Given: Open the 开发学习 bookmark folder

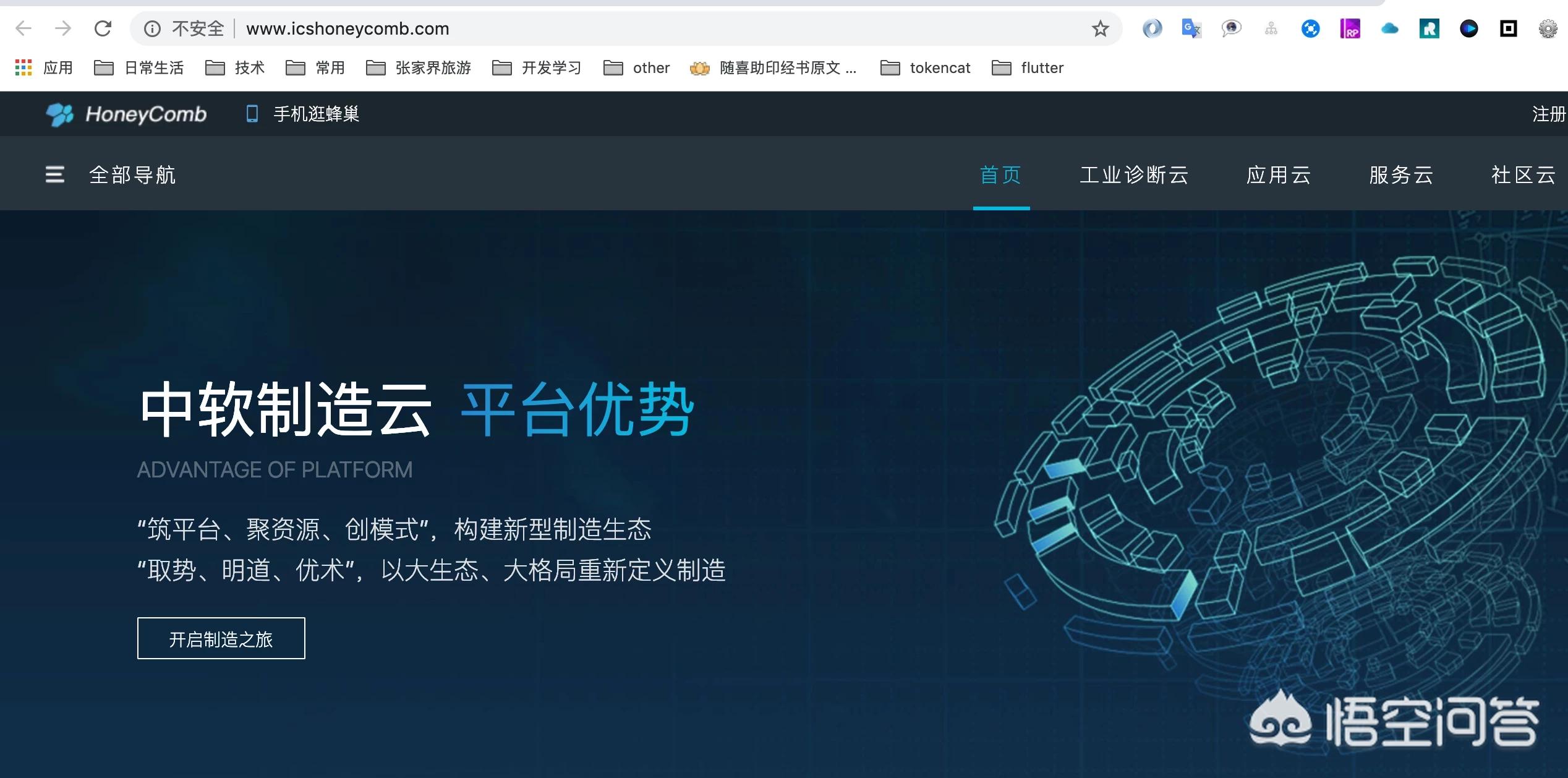Looking at the screenshot, I should (537, 67).
